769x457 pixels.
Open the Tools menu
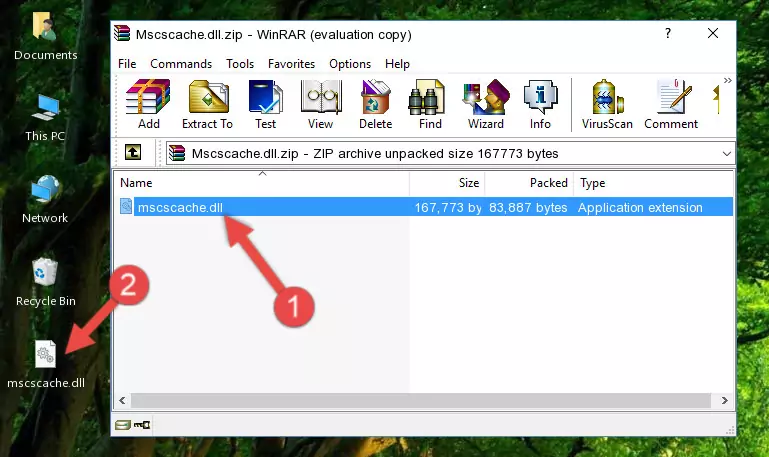(x=240, y=64)
